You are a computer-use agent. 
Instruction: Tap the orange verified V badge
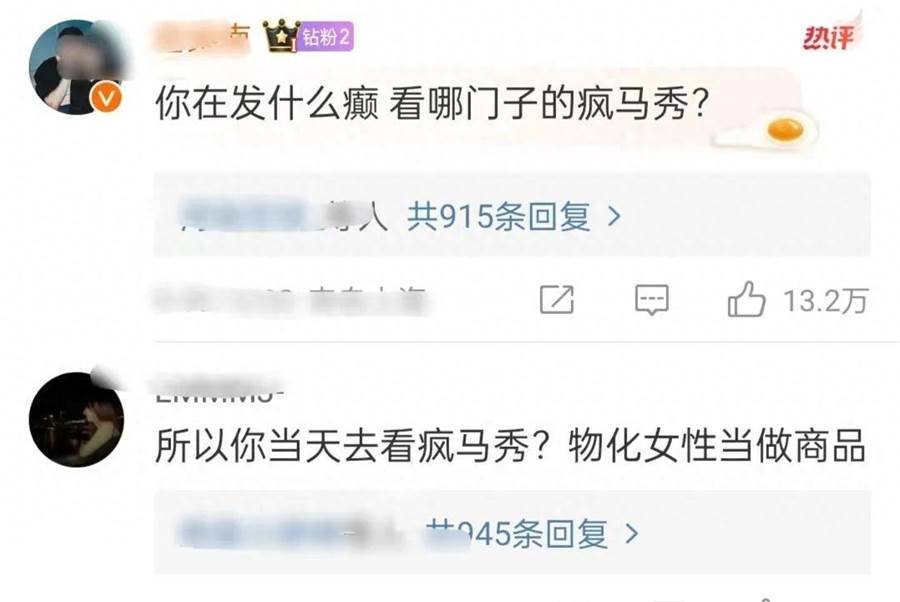[107, 98]
